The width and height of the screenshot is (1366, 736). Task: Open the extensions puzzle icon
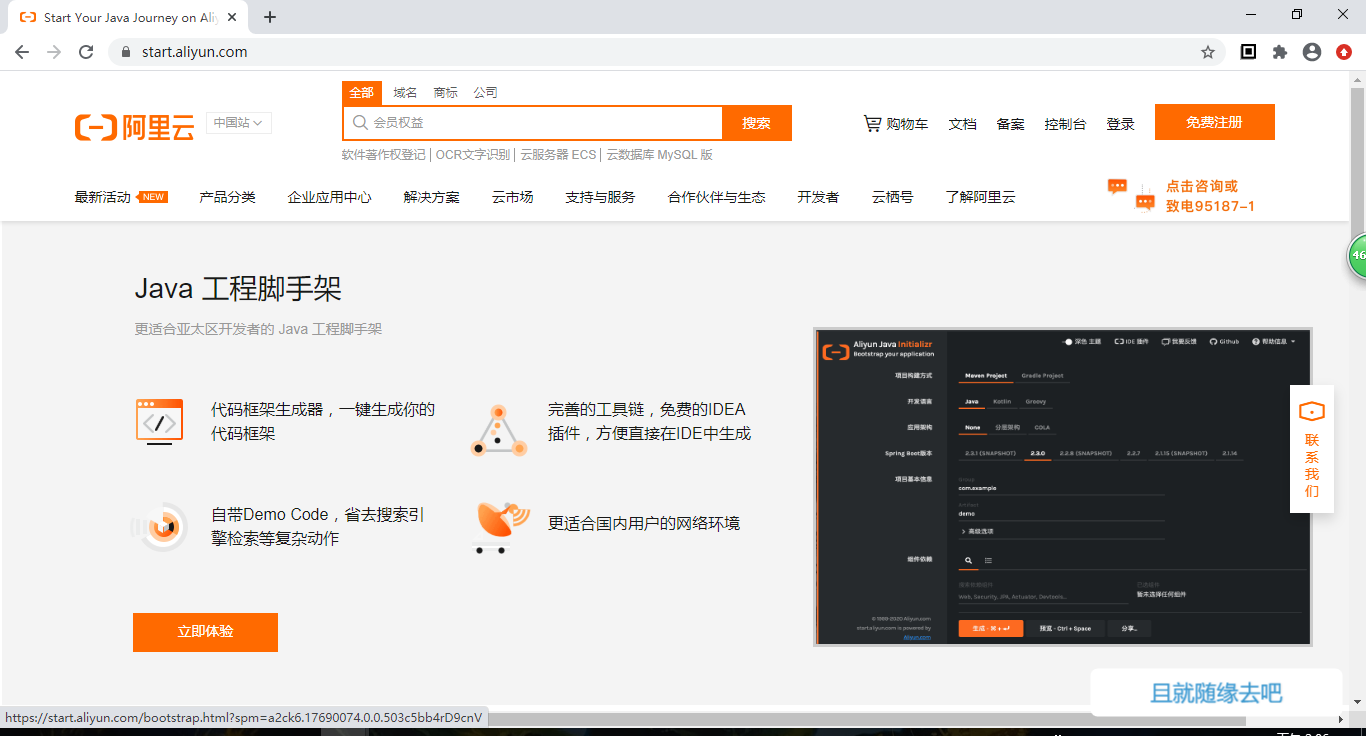pyautogui.click(x=1280, y=52)
